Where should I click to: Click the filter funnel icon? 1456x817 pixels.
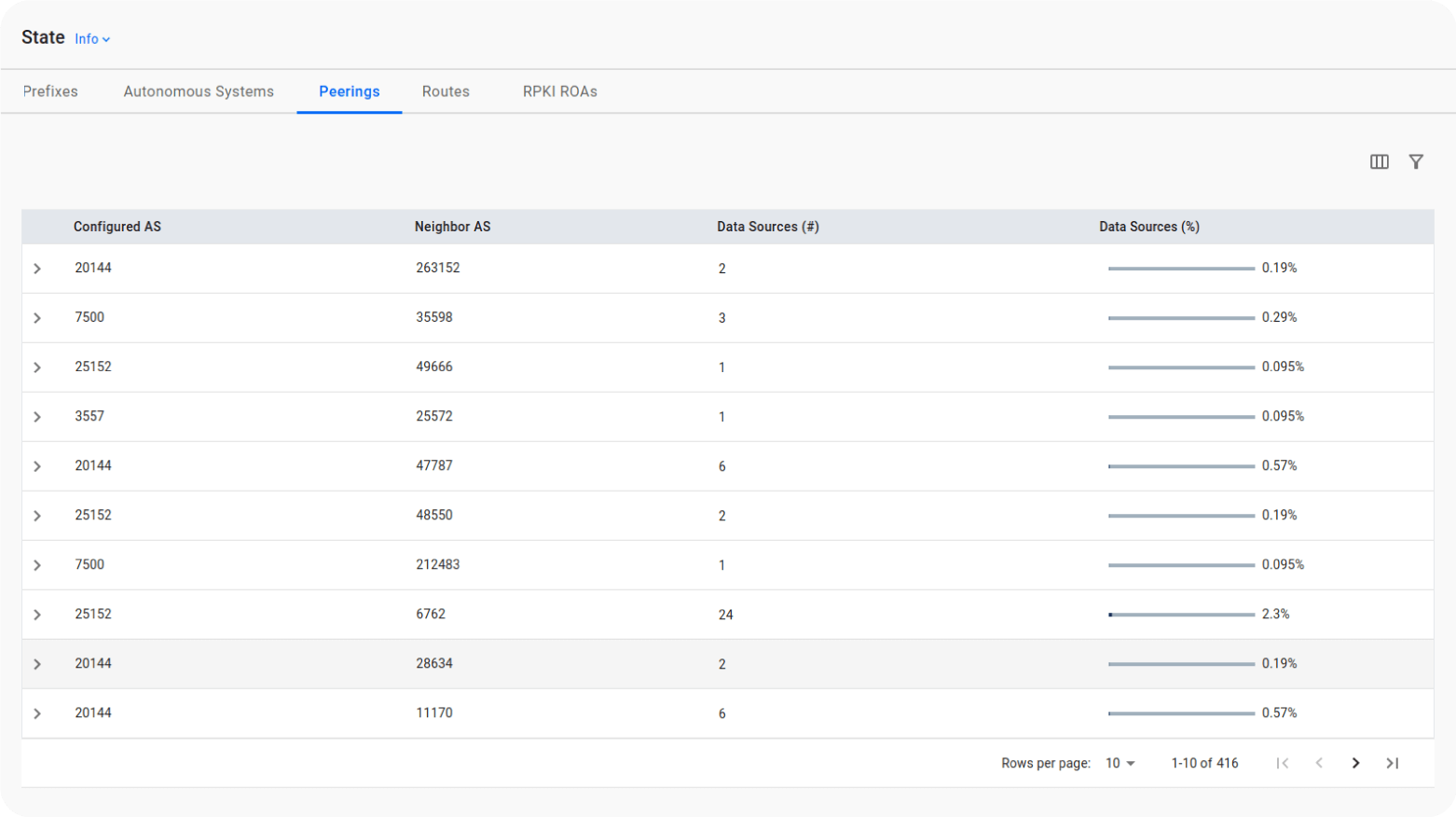tap(1416, 162)
